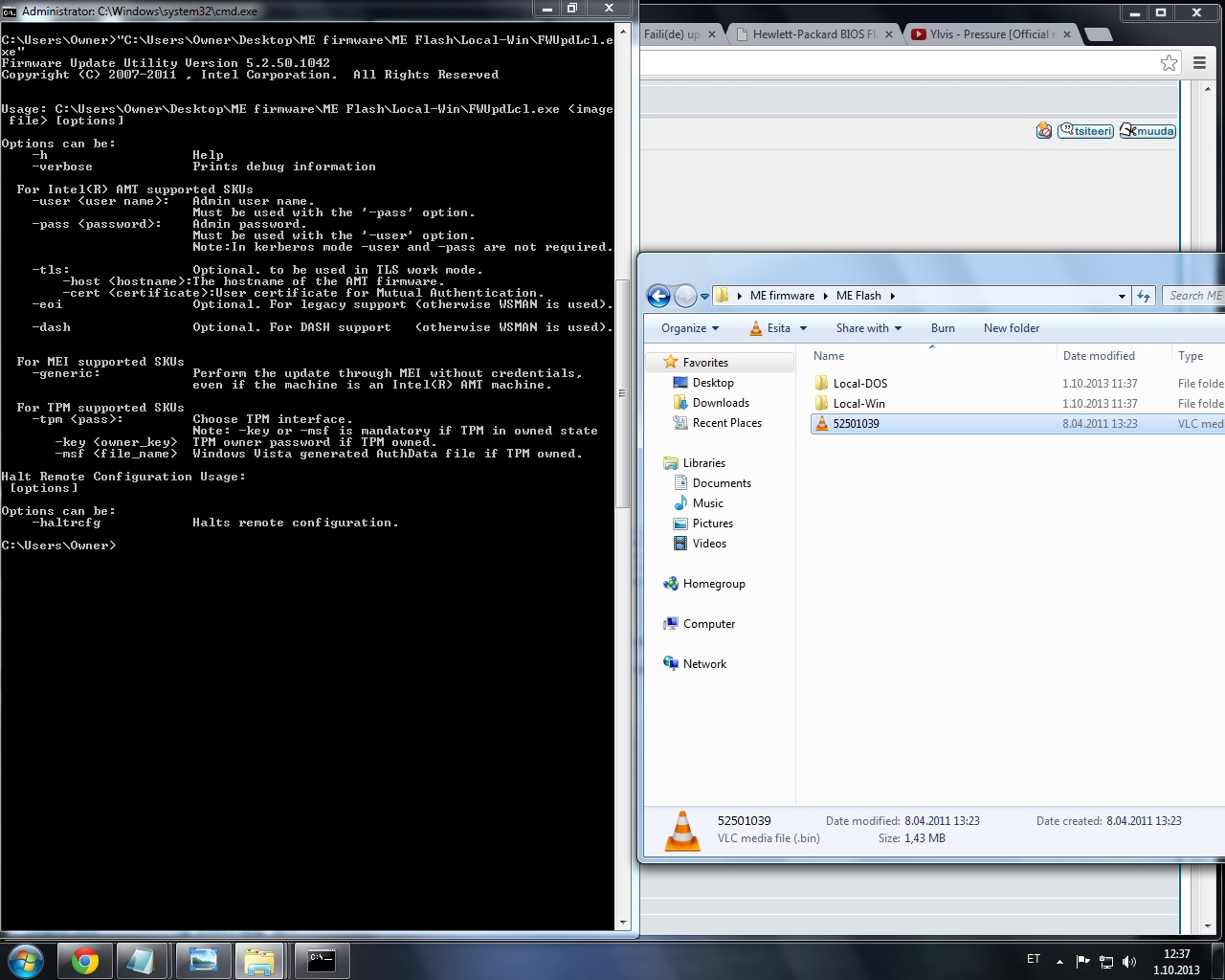Open recent locations dropdown next to Forward

[x=704, y=297]
